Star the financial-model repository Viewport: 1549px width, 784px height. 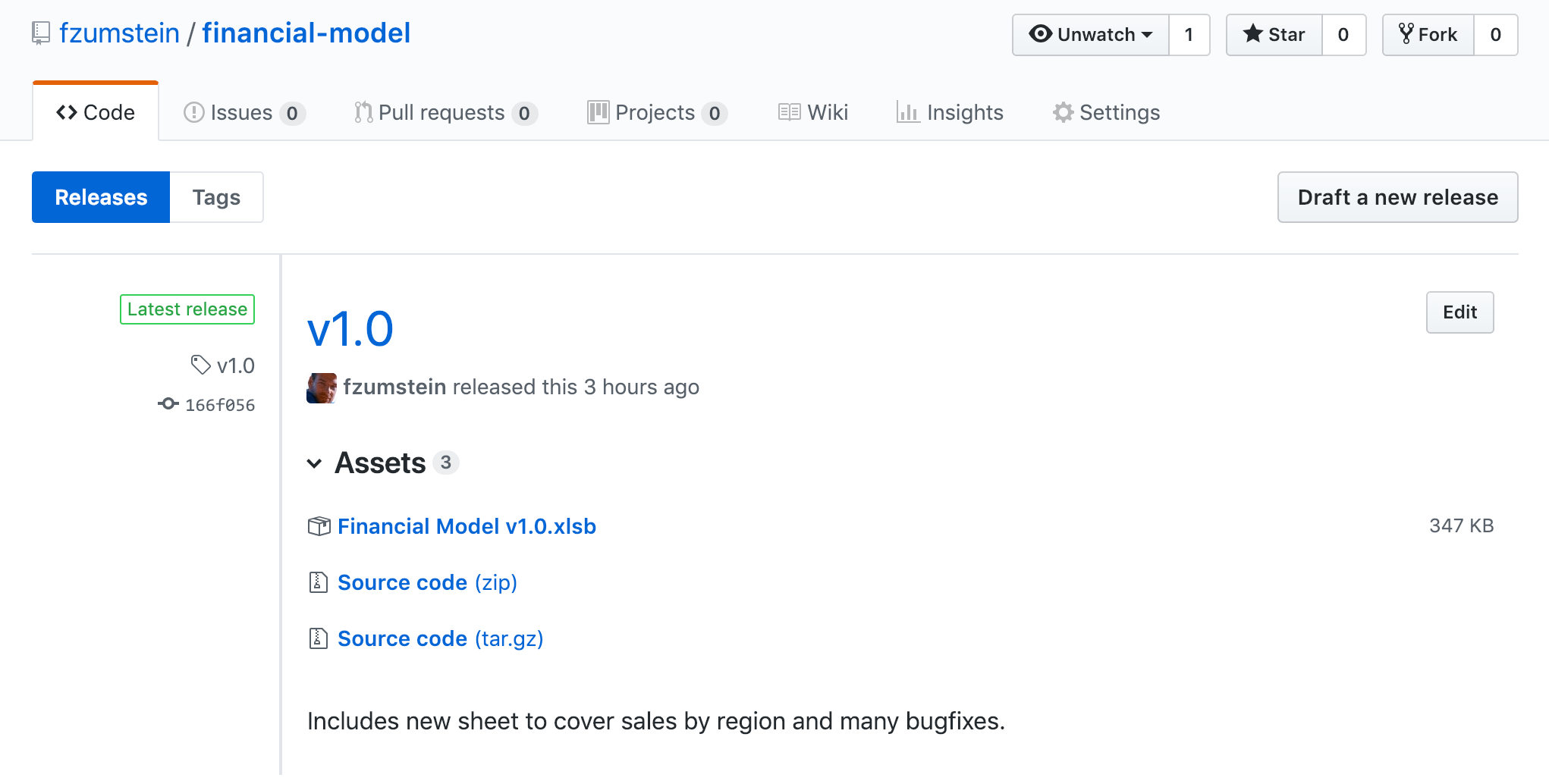pyautogui.click(x=1274, y=35)
